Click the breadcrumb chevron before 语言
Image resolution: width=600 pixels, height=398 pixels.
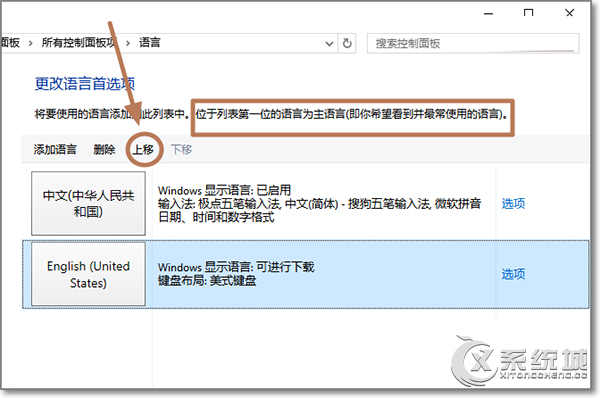(x=128, y=43)
